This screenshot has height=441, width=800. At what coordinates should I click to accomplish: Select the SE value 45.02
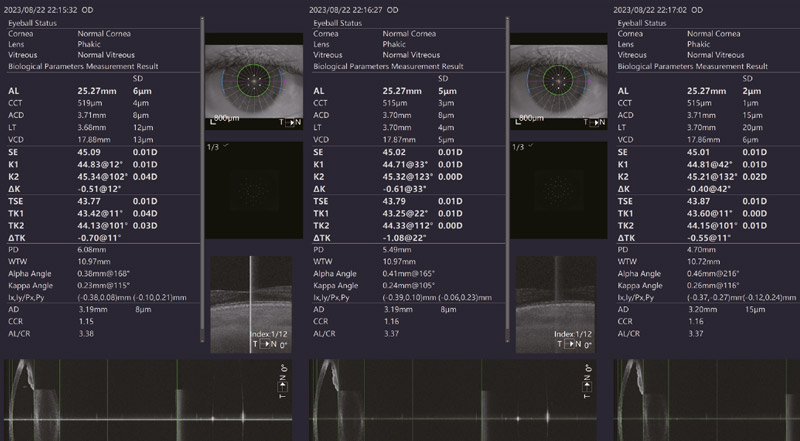click(394, 152)
